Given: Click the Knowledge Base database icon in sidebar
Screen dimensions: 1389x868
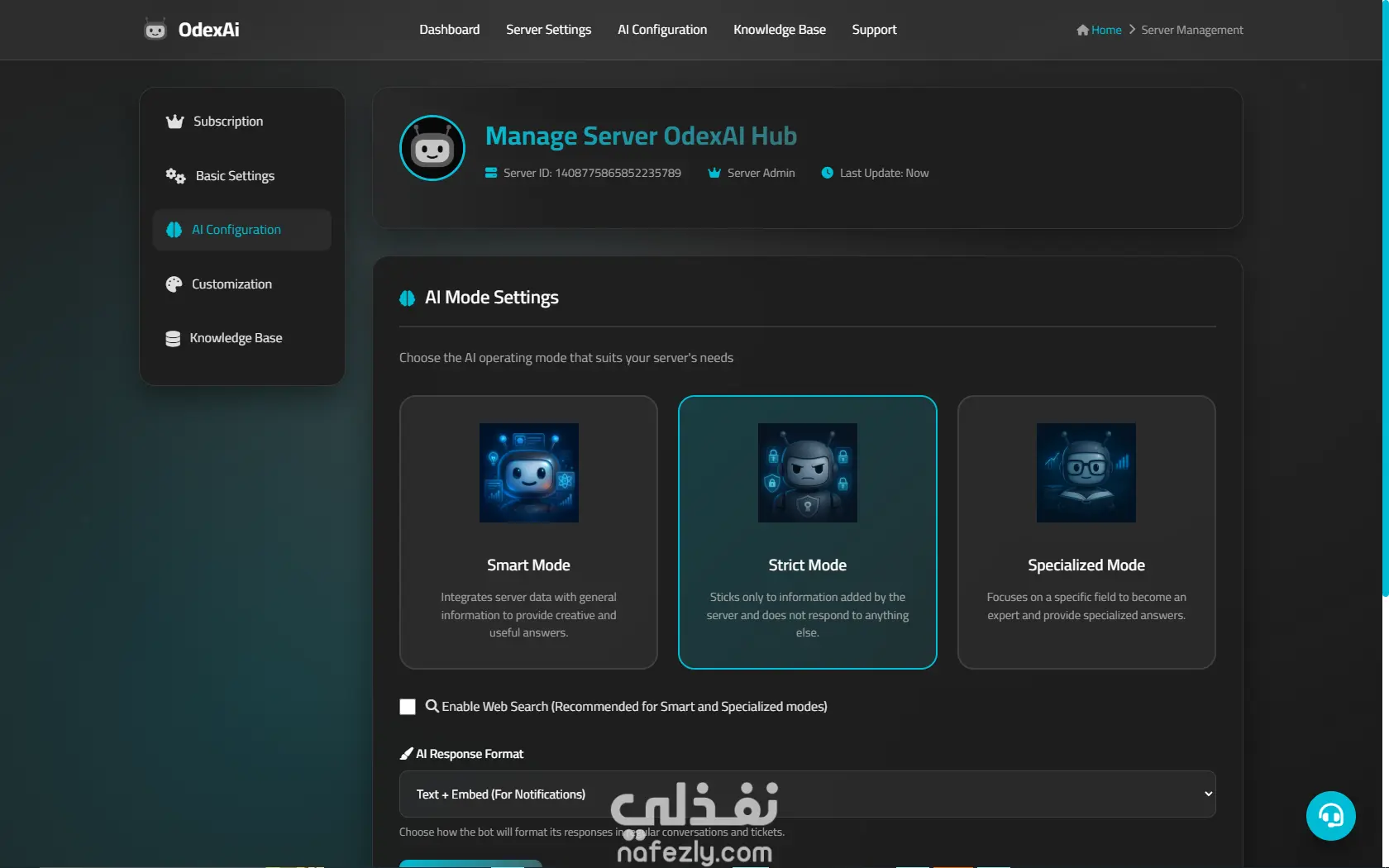Looking at the screenshot, I should (x=173, y=338).
